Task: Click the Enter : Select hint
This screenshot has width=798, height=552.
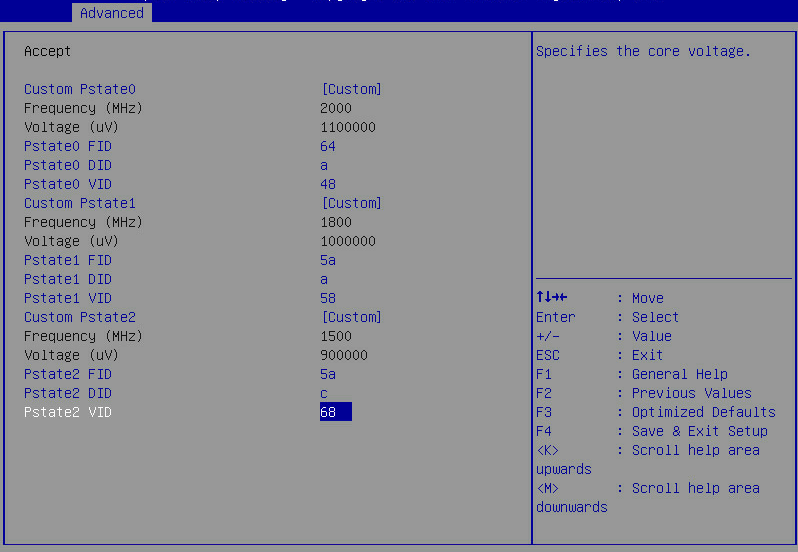Action: click(x=607, y=317)
